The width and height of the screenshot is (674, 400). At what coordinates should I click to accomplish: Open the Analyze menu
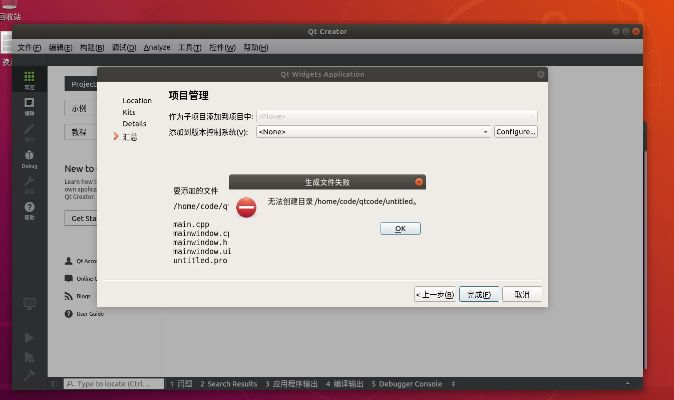pos(157,47)
